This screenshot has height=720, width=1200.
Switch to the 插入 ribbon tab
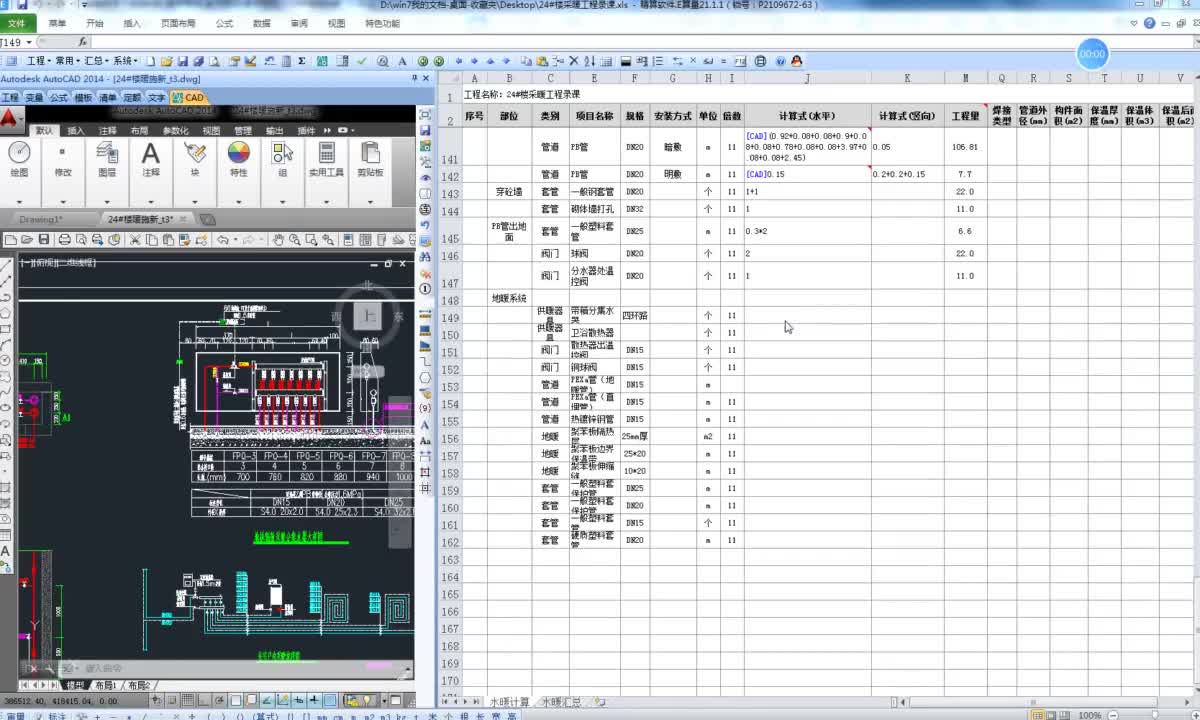[132, 23]
